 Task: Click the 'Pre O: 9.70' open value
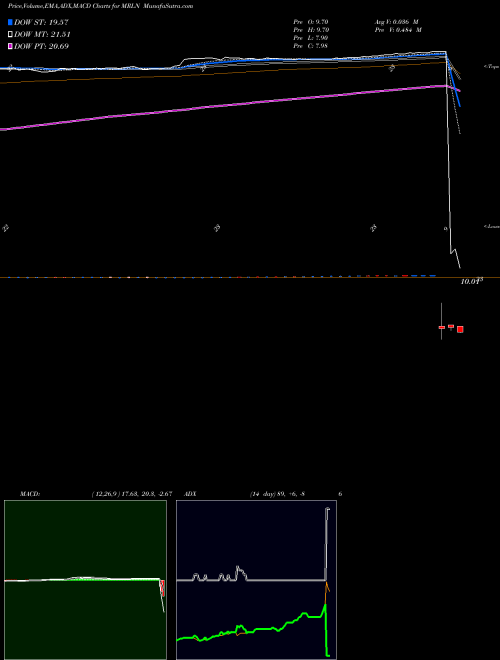tap(311, 21)
